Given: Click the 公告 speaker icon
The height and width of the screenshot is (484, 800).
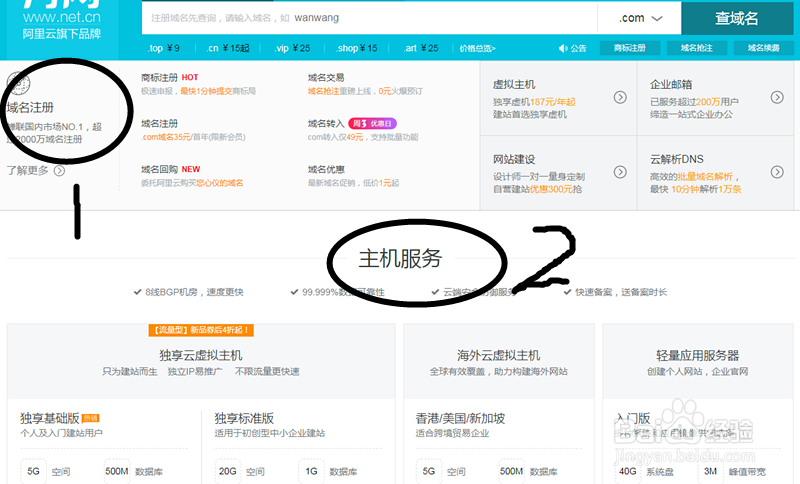Looking at the screenshot, I should (x=563, y=48).
